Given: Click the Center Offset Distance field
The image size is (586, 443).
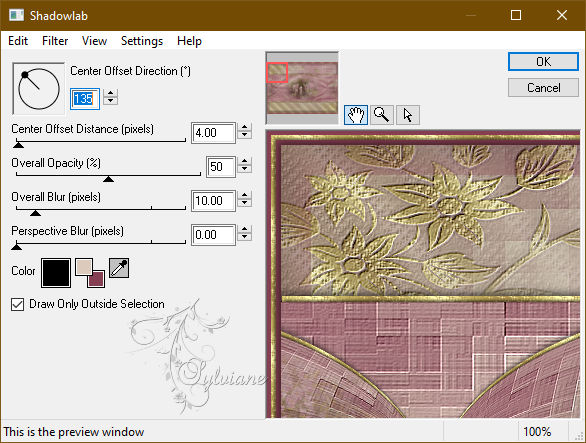Looking at the screenshot, I should [213, 133].
